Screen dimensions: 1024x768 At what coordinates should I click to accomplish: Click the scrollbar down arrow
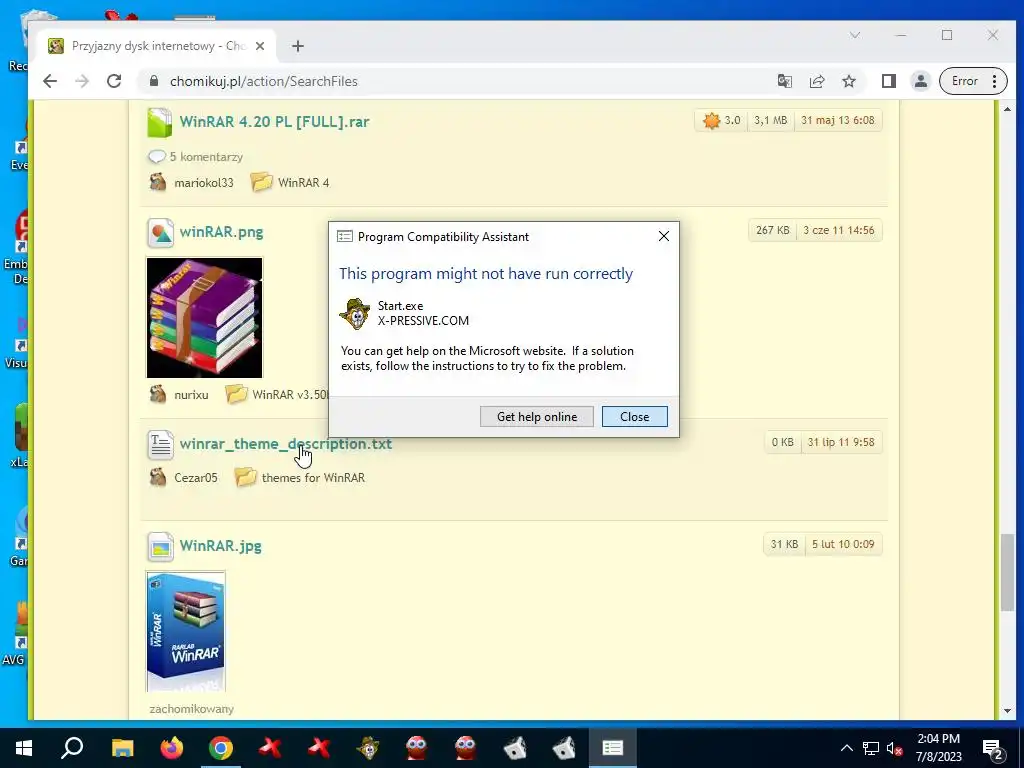click(1007, 711)
